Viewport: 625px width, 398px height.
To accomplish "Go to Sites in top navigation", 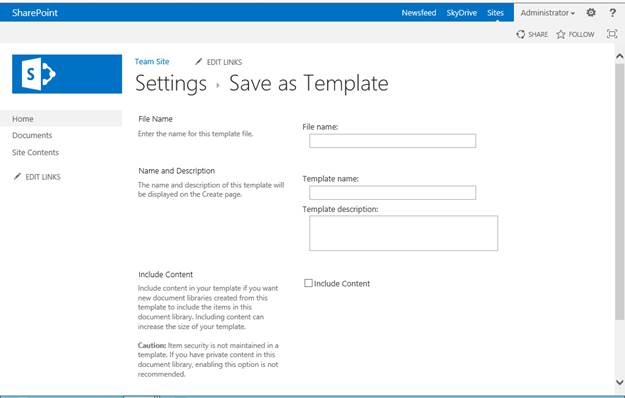I will coord(495,13).
